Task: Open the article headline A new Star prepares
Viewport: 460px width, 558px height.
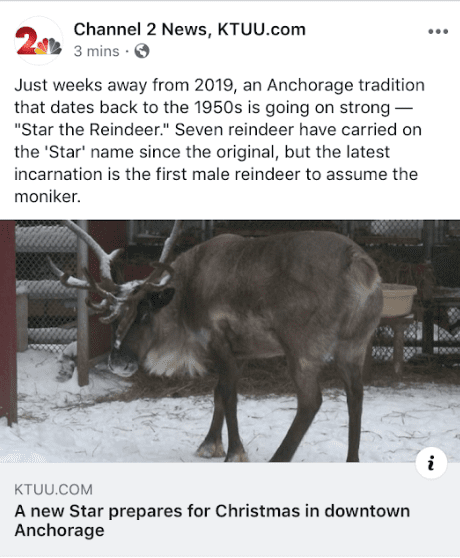Action: click(x=212, y=520)
